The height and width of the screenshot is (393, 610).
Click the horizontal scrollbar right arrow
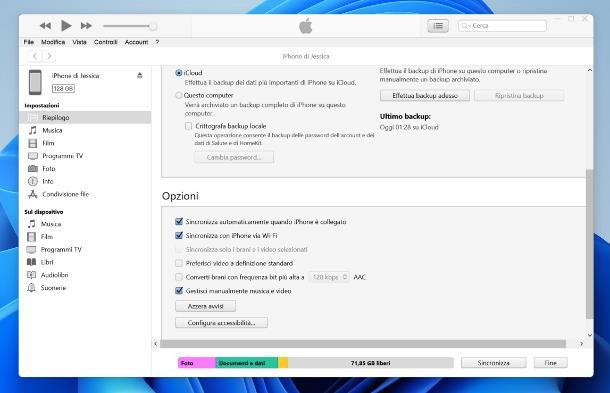point(581,344)
